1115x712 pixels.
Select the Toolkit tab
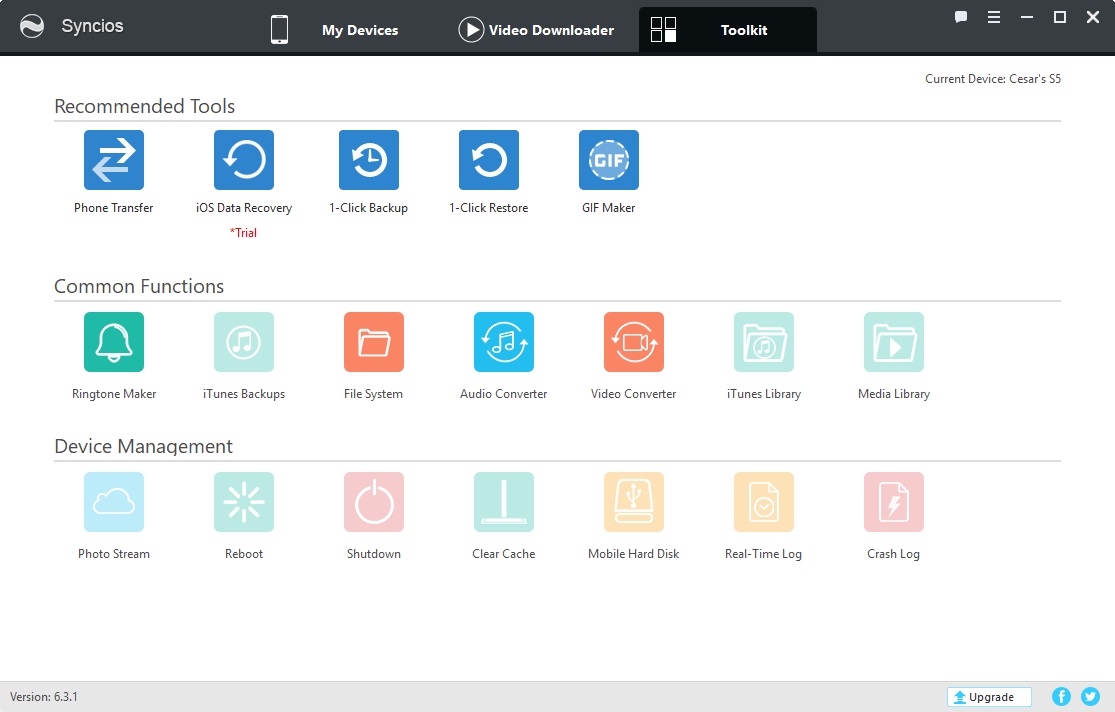point(728,30)
